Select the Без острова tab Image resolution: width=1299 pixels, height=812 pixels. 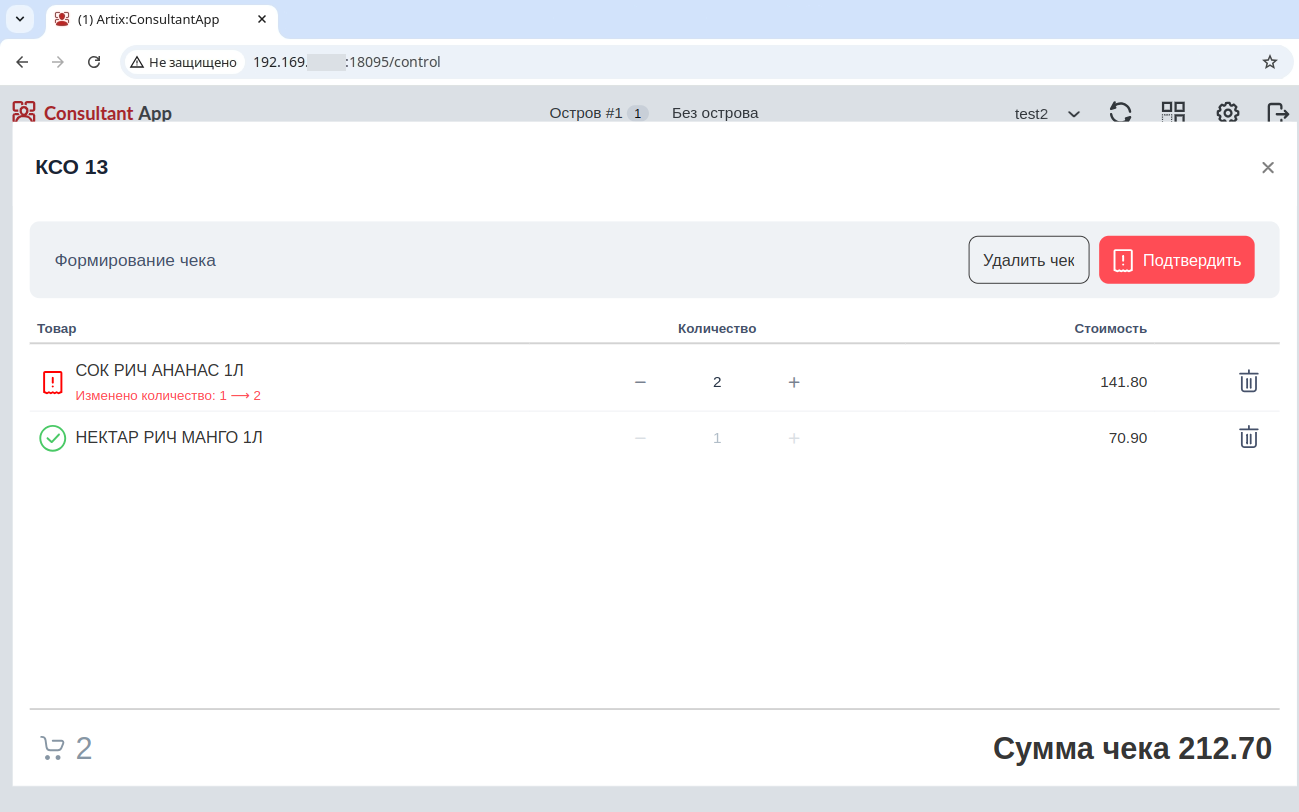pyautogui.click(x=714, y=113)
